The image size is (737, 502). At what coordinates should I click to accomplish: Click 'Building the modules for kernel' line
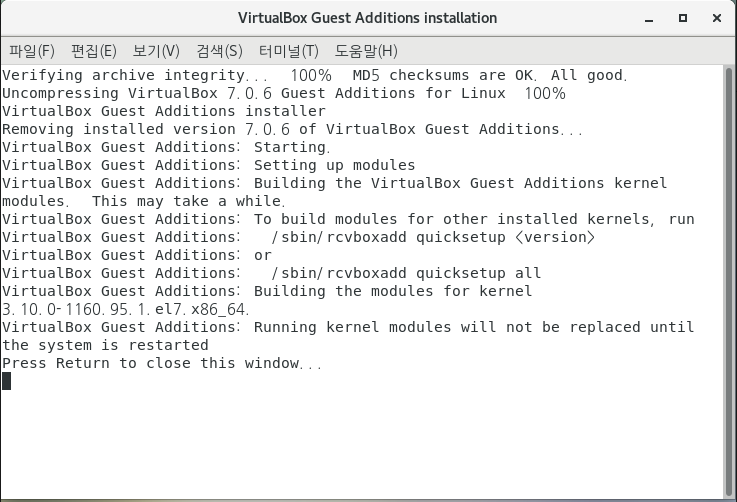click(x=267, y=291)
